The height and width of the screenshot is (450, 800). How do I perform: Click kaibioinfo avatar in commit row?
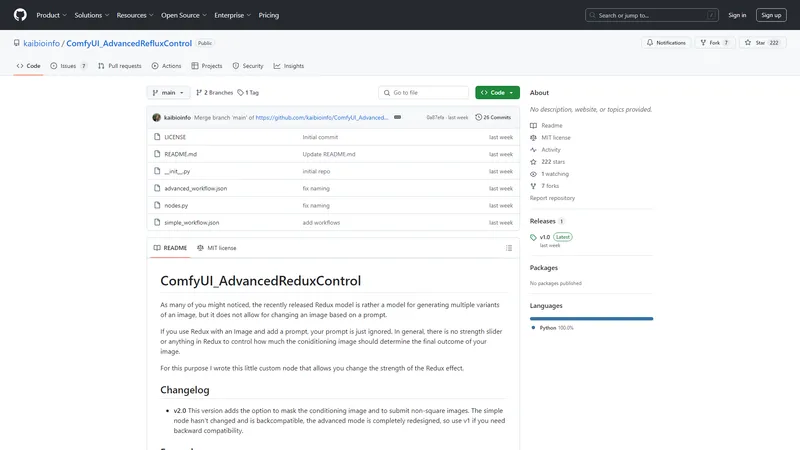pyautogui.click(x=157, y=117)
